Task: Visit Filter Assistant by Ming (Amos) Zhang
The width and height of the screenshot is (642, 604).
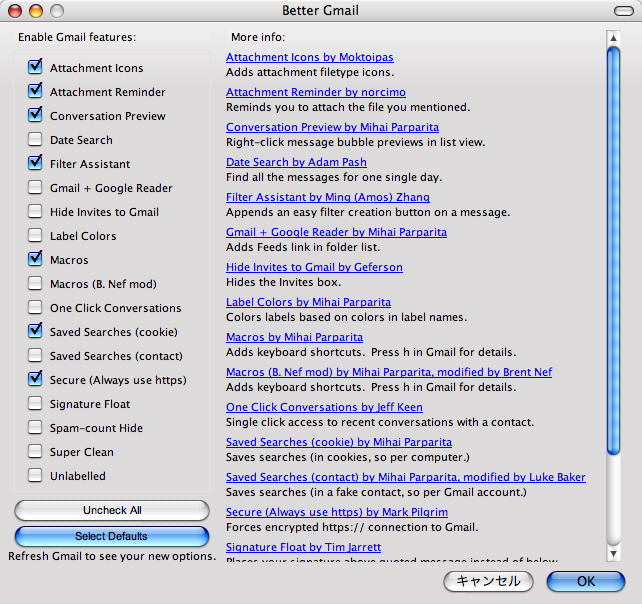Action: click(328, 197)
